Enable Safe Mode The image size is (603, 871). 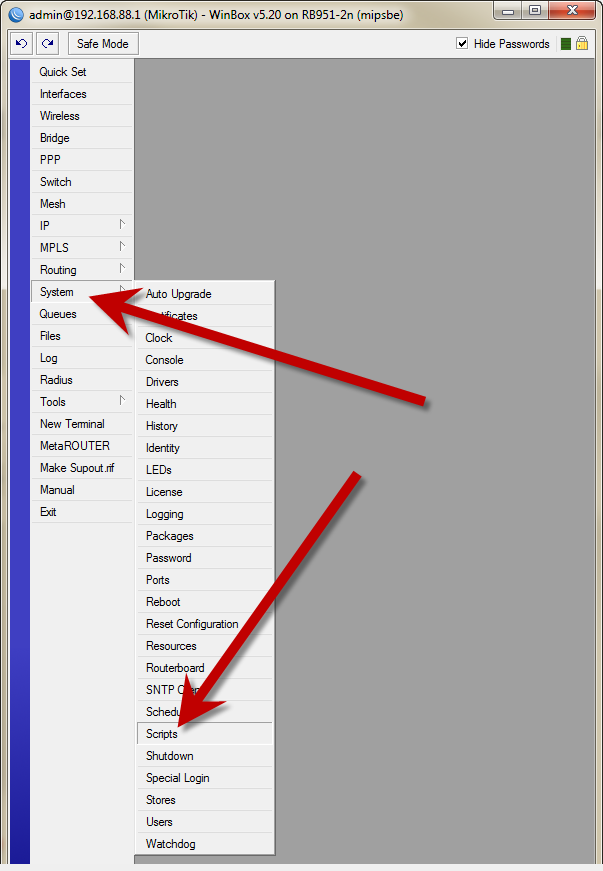102,44
